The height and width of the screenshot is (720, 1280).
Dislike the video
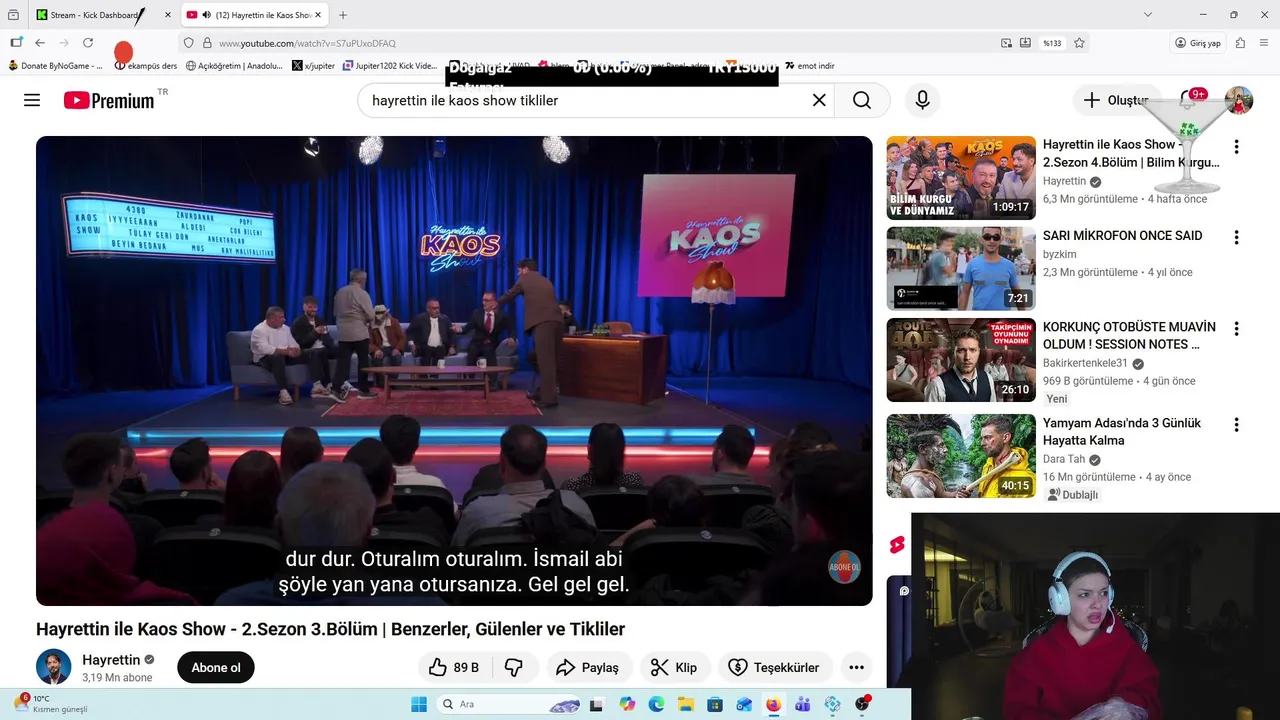514,667
